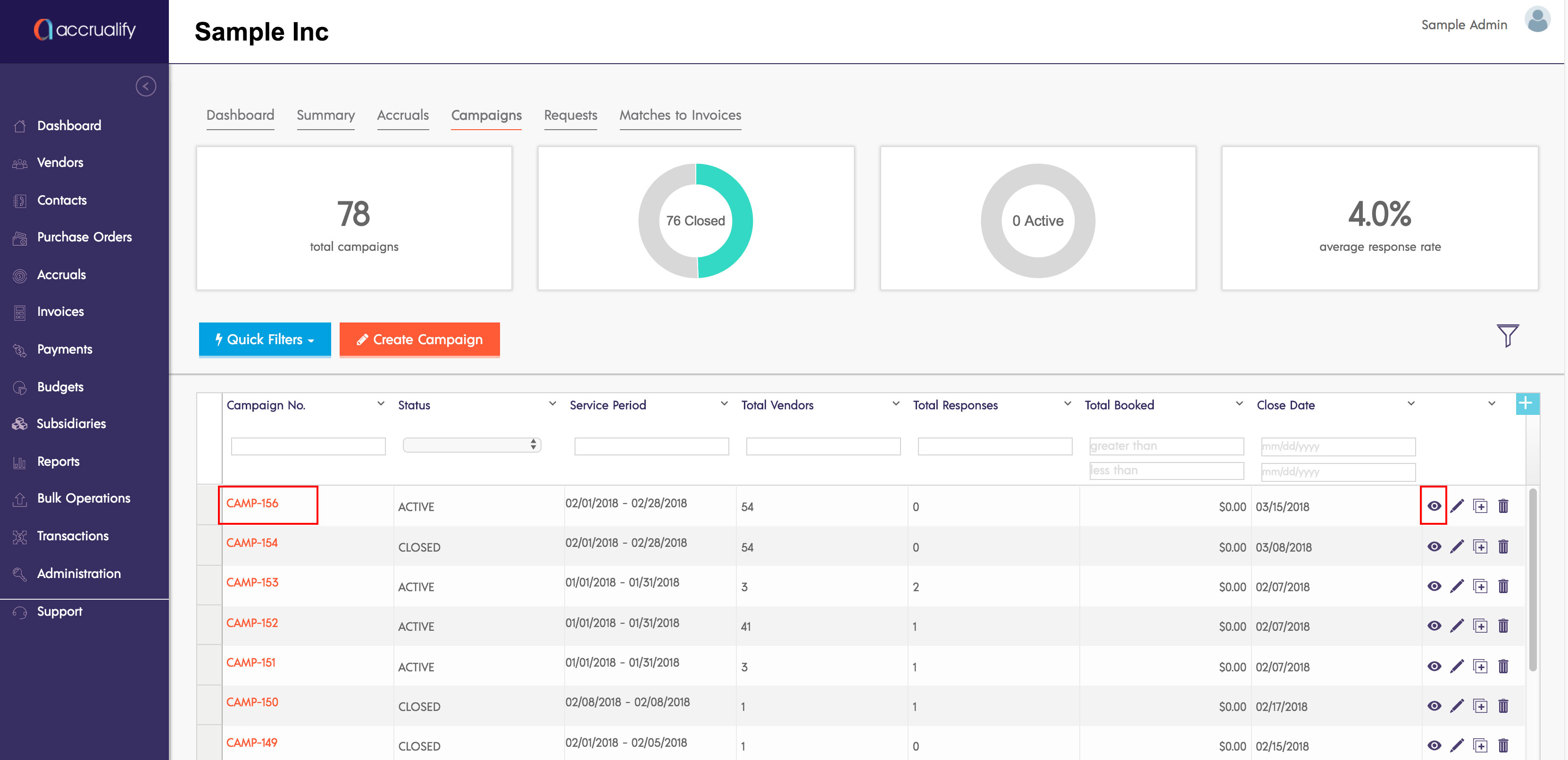Open Subsidiaries in sidebar
This screenshot has height=760, width=1568.
point(71,423)
